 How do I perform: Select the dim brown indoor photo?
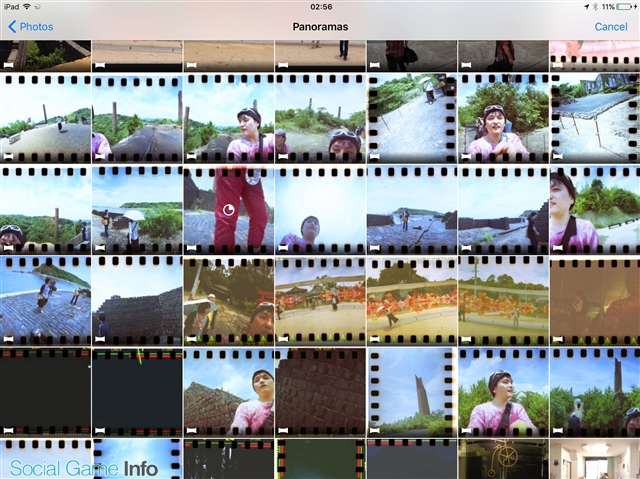pos(595,301)
